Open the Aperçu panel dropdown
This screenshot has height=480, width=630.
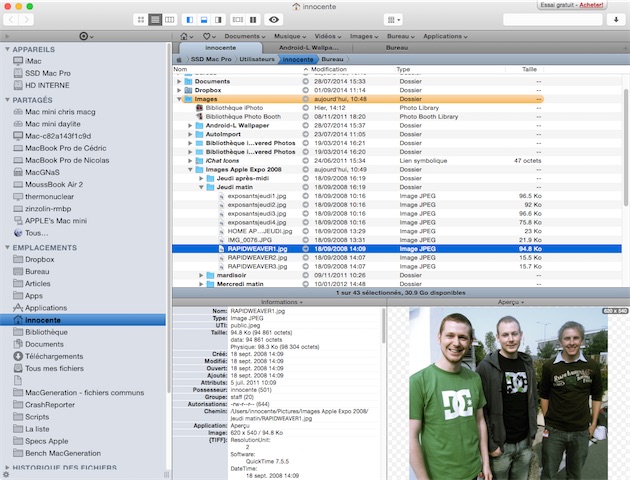pyautogui.click(x=511, y=302)
